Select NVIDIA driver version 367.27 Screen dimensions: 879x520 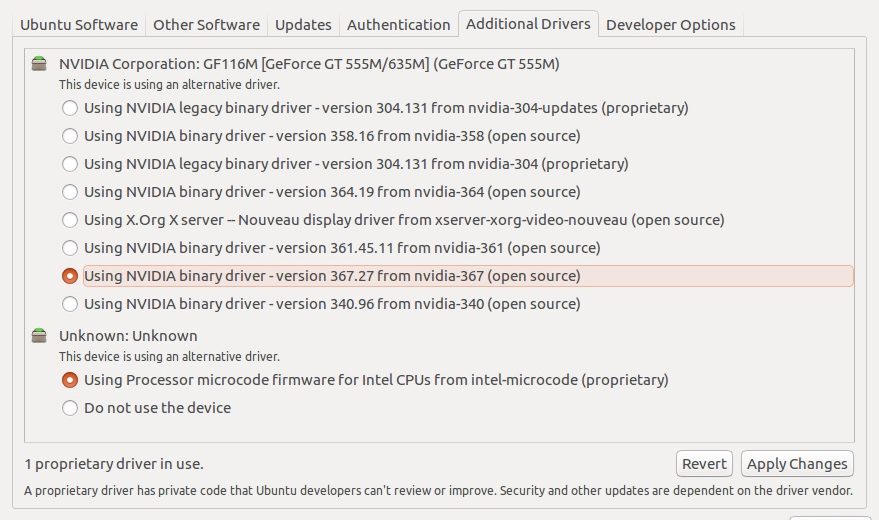pos(70,275)
